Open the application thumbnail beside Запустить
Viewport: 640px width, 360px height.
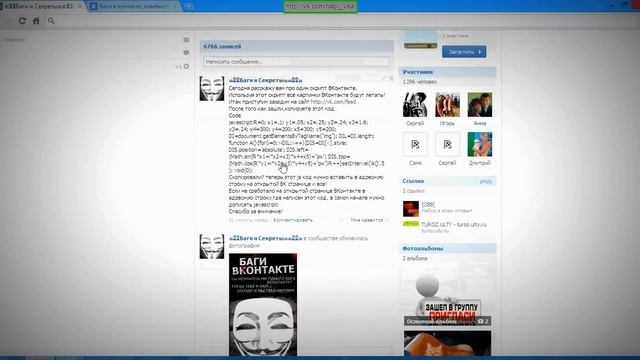pyautogui.click(x=420, y=40)
